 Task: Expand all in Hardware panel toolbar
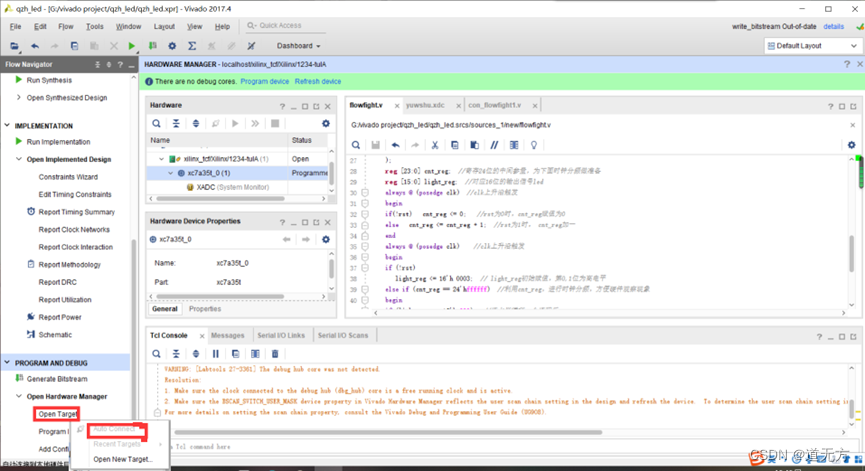(x=196, y=124)
